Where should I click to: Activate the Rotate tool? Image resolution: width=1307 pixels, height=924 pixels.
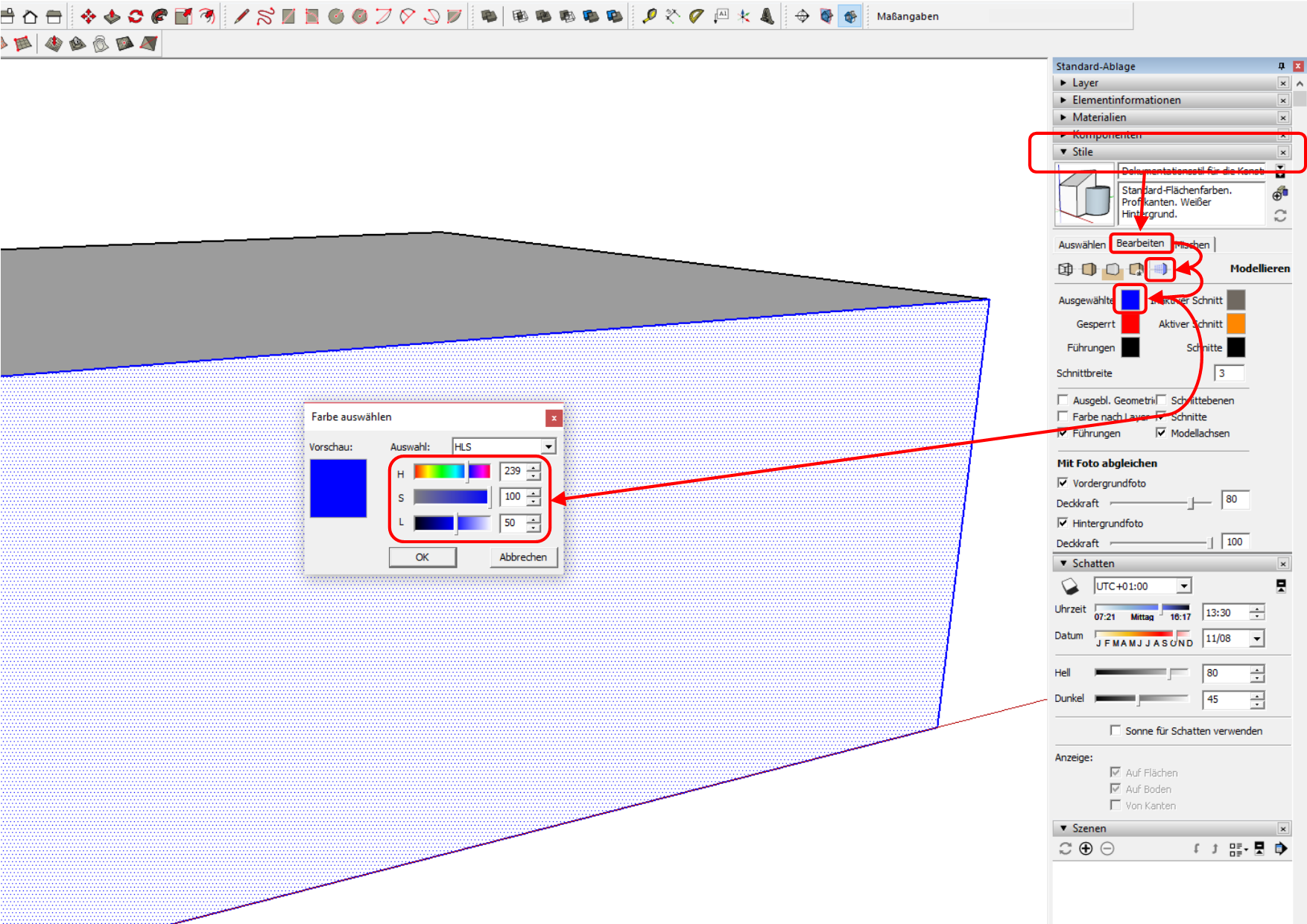pos(136,16)
